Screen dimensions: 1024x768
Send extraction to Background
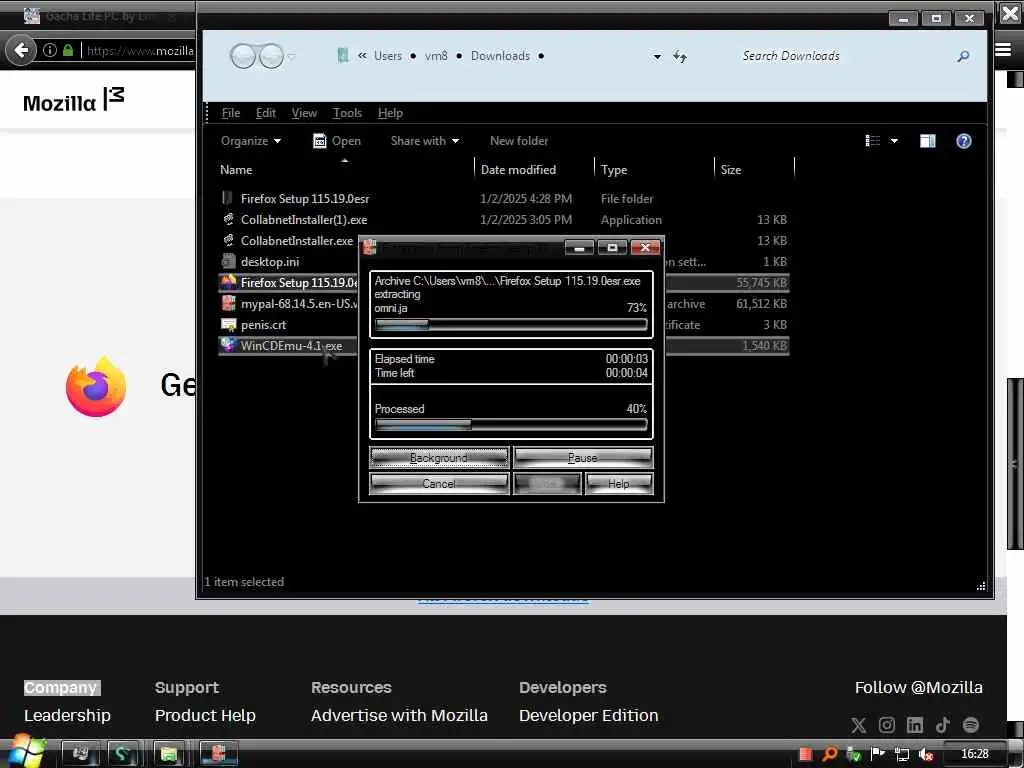(x=439, y=458)
